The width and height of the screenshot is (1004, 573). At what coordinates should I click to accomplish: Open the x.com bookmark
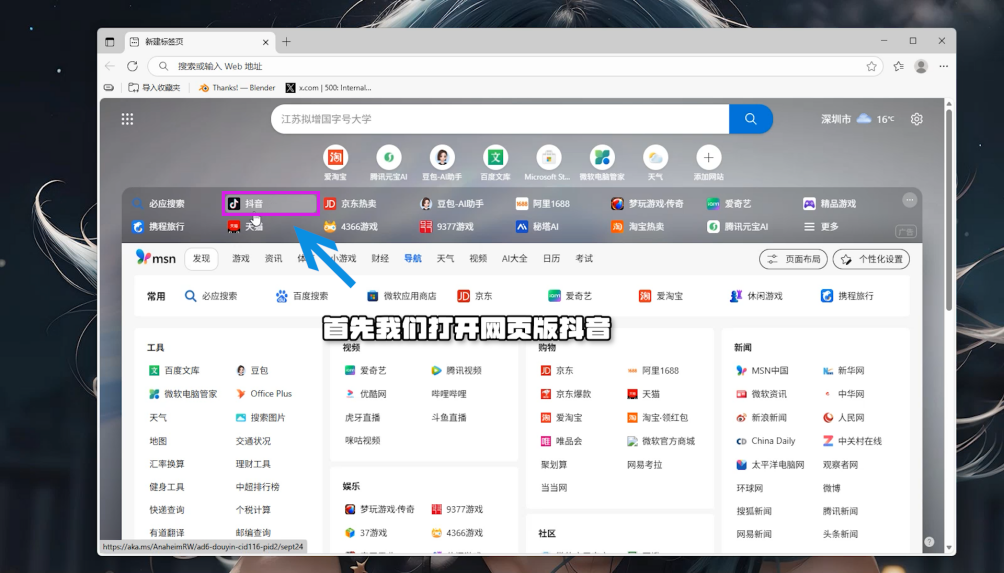pyautogui.click(x=328, y=88)
